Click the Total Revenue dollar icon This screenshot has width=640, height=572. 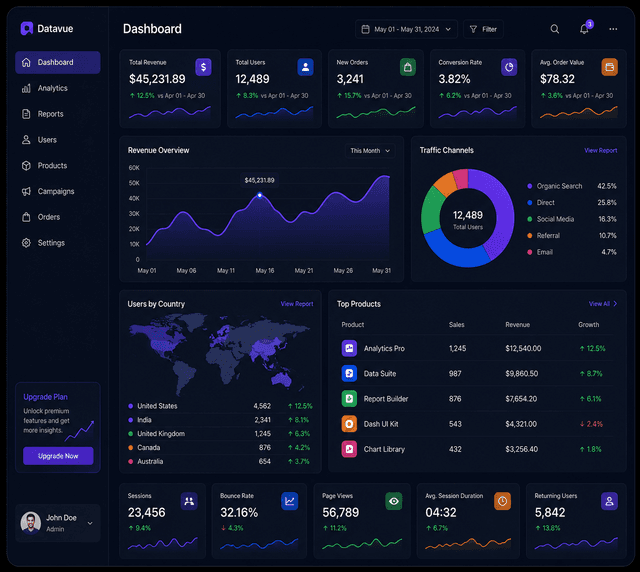pyautogui.click(x=203, y=67)
